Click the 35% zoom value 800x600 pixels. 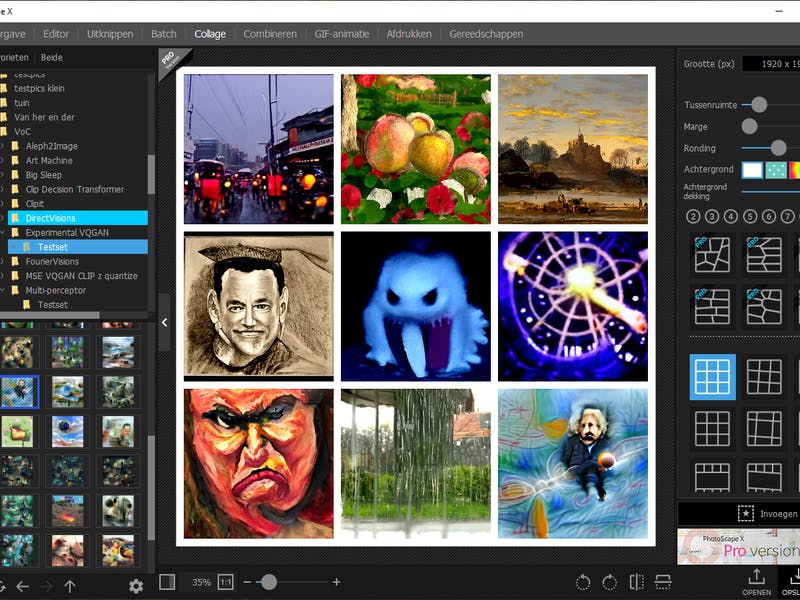point(201,582)
